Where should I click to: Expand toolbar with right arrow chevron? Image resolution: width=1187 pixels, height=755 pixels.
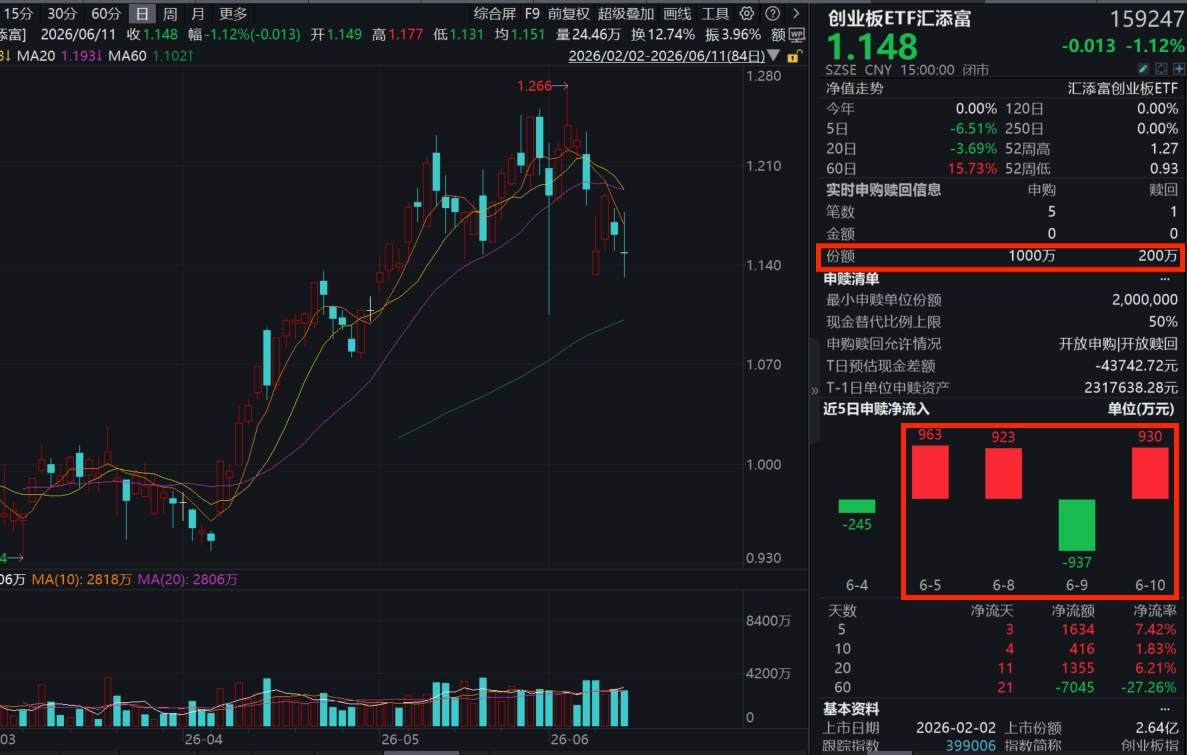point(796,14)
